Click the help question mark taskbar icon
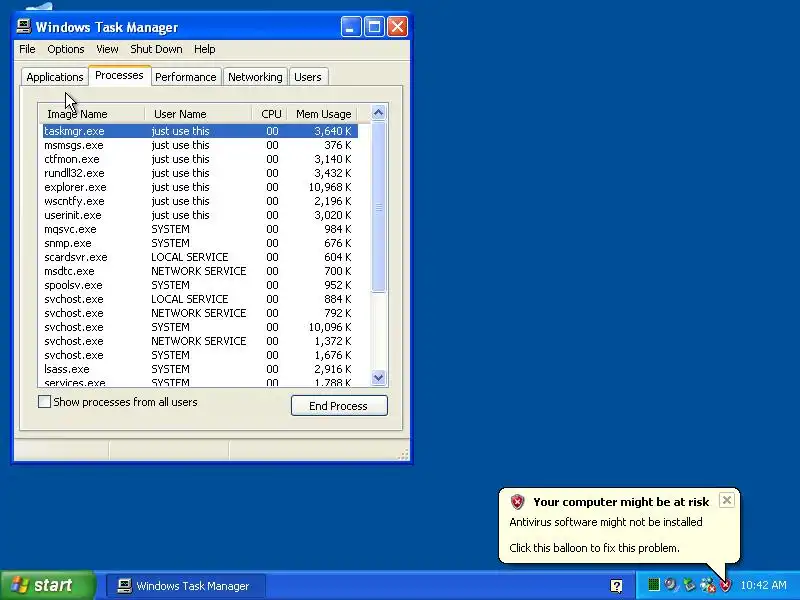 coord(616,586)
